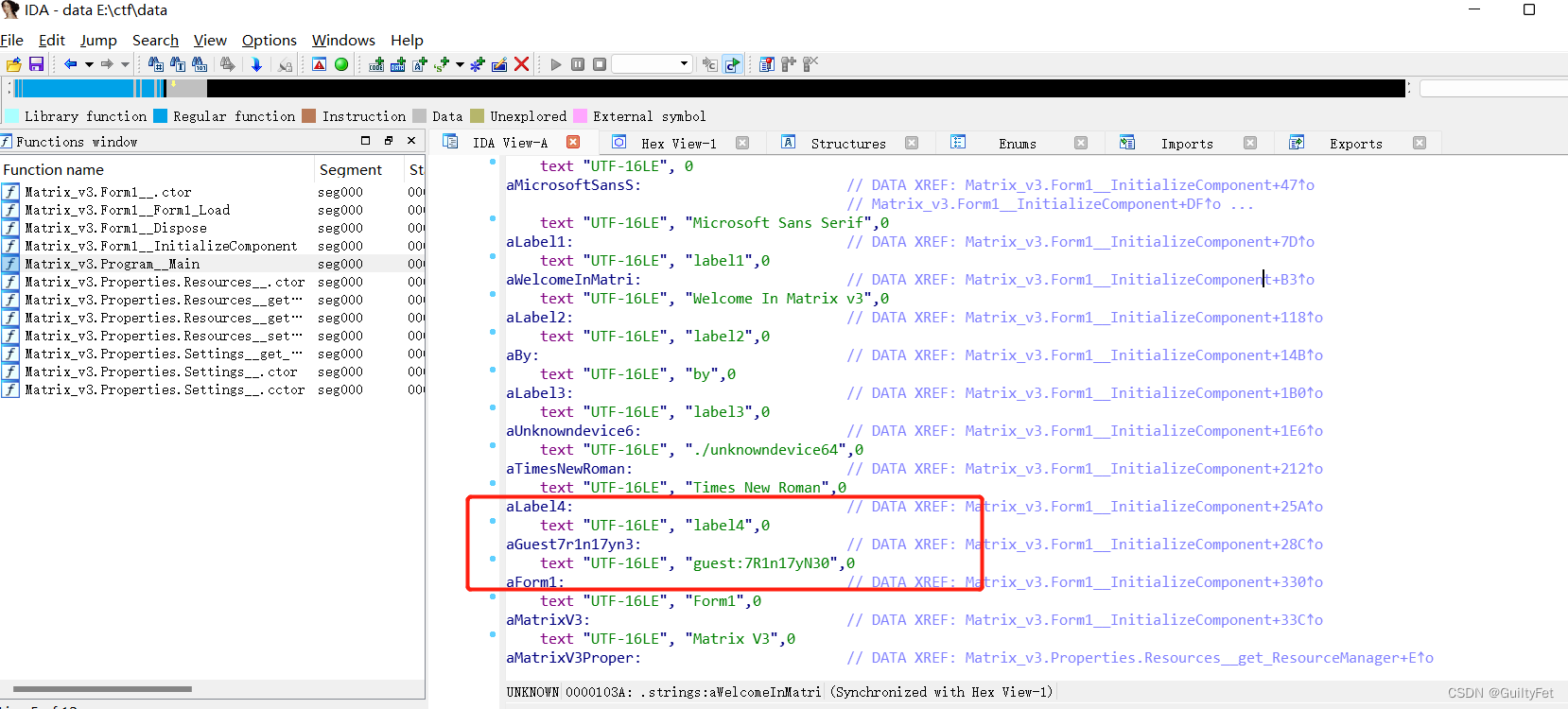Jump forward with the right arrow icon
The image size is (1568, 709).
pyautogui.click(x=107, y=64)
